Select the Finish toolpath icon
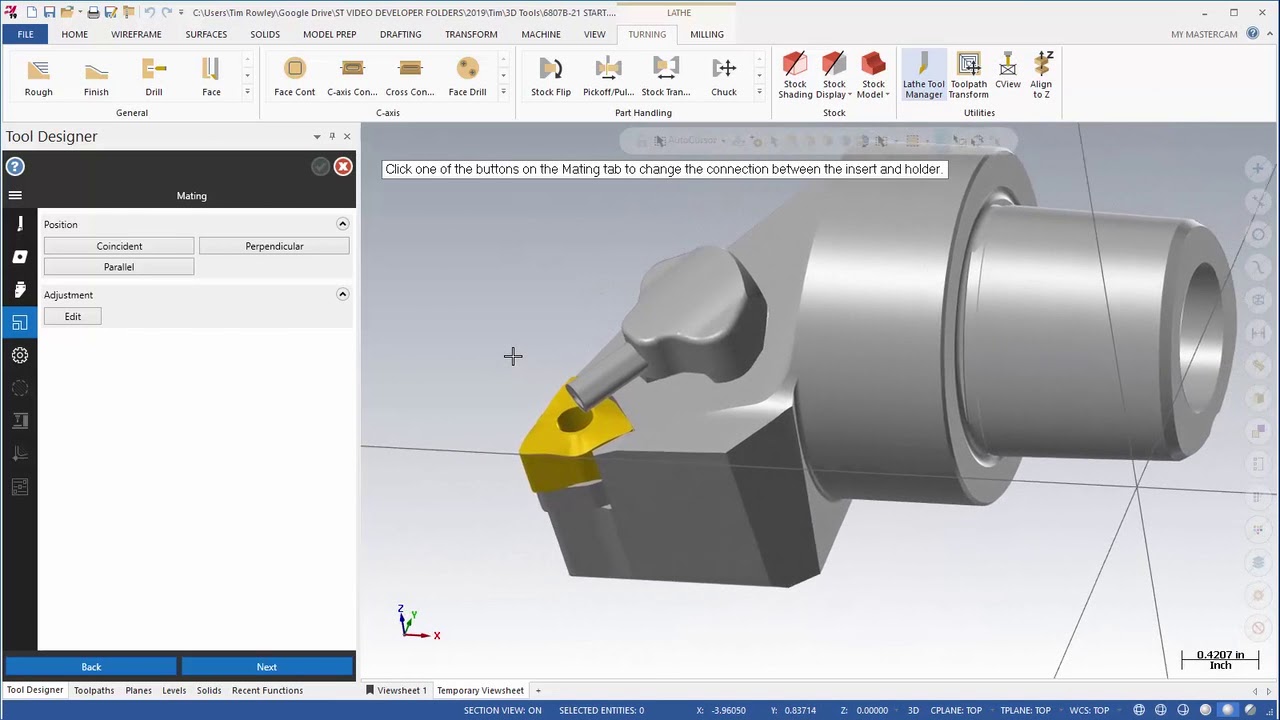This screenshot has height=720, width=1280. pyautogui.click(x=96, y=78)
